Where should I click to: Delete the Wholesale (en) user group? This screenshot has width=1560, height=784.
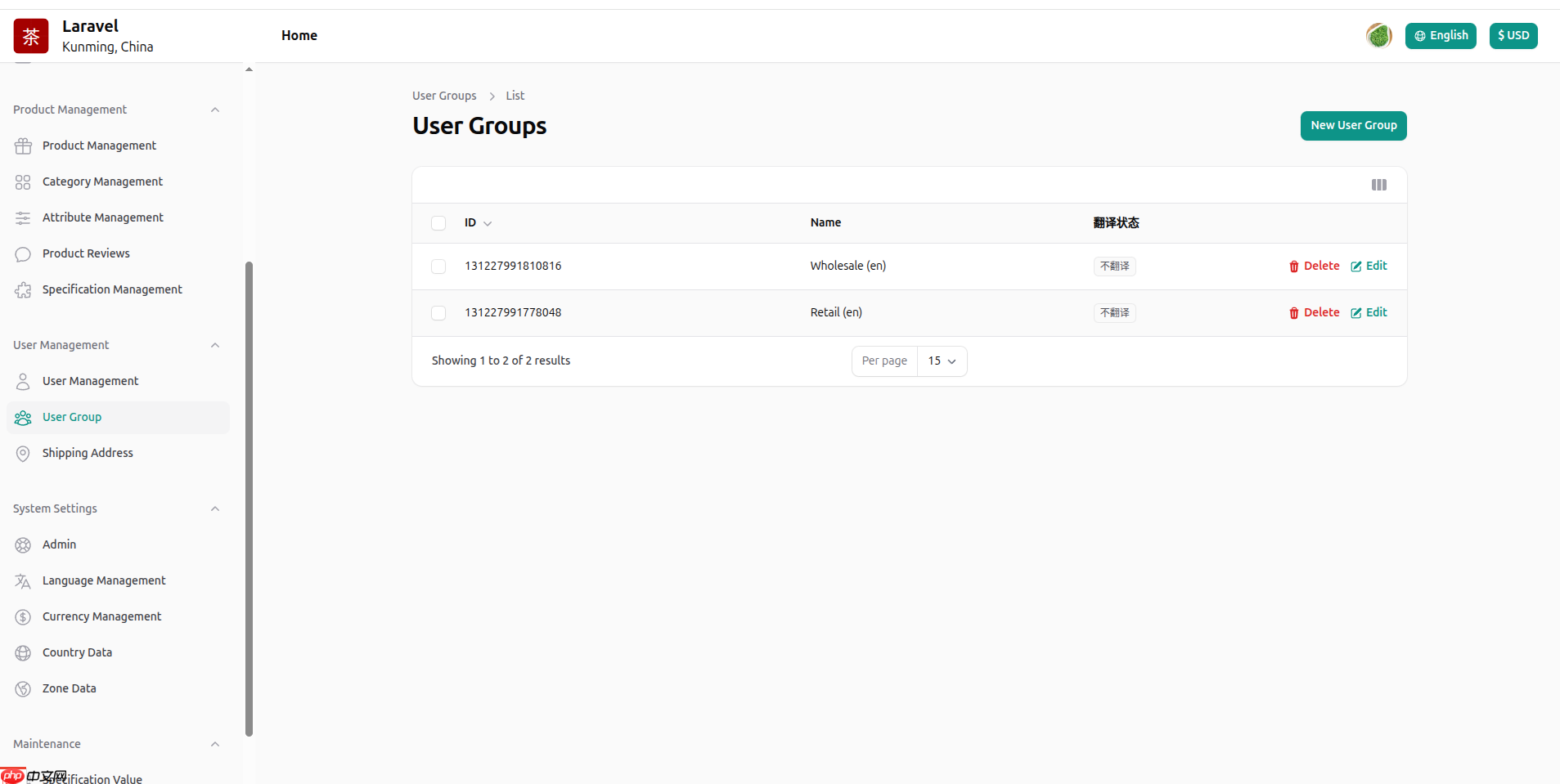pyautogui.click(x=1314, y=267)
